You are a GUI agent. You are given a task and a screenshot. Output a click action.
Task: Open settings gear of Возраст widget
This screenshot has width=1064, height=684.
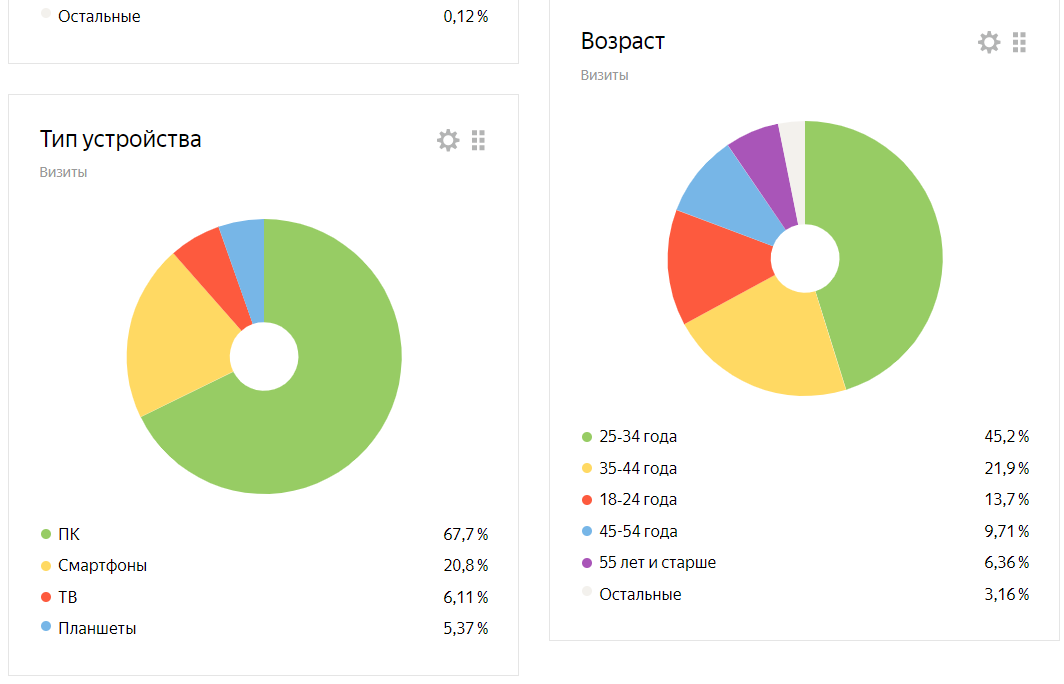click(x=989, y=43)
